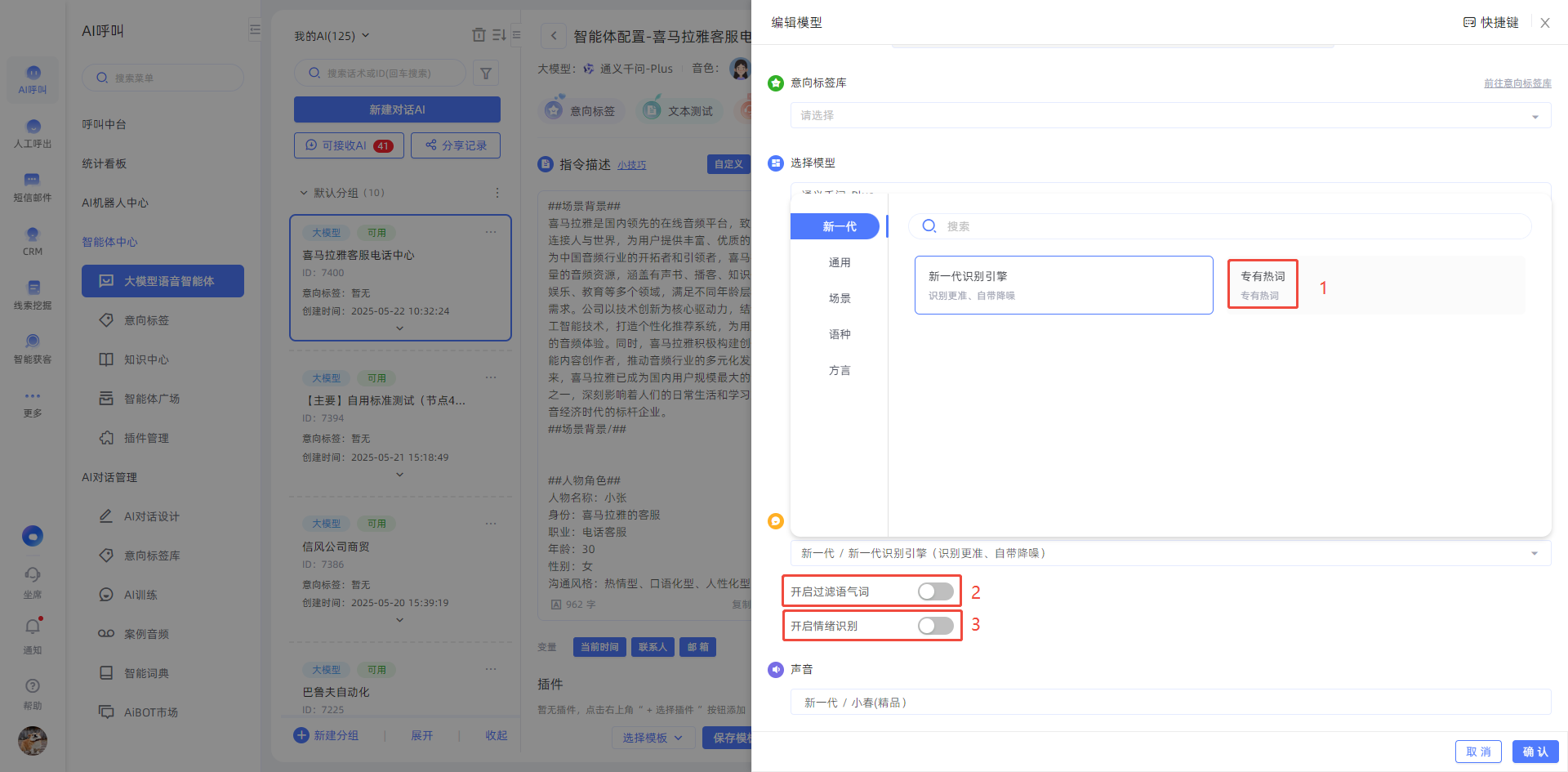The image size is (1568, 772).
Task: Open 更多 in the left rail
Action: click(x=33, y=404)
